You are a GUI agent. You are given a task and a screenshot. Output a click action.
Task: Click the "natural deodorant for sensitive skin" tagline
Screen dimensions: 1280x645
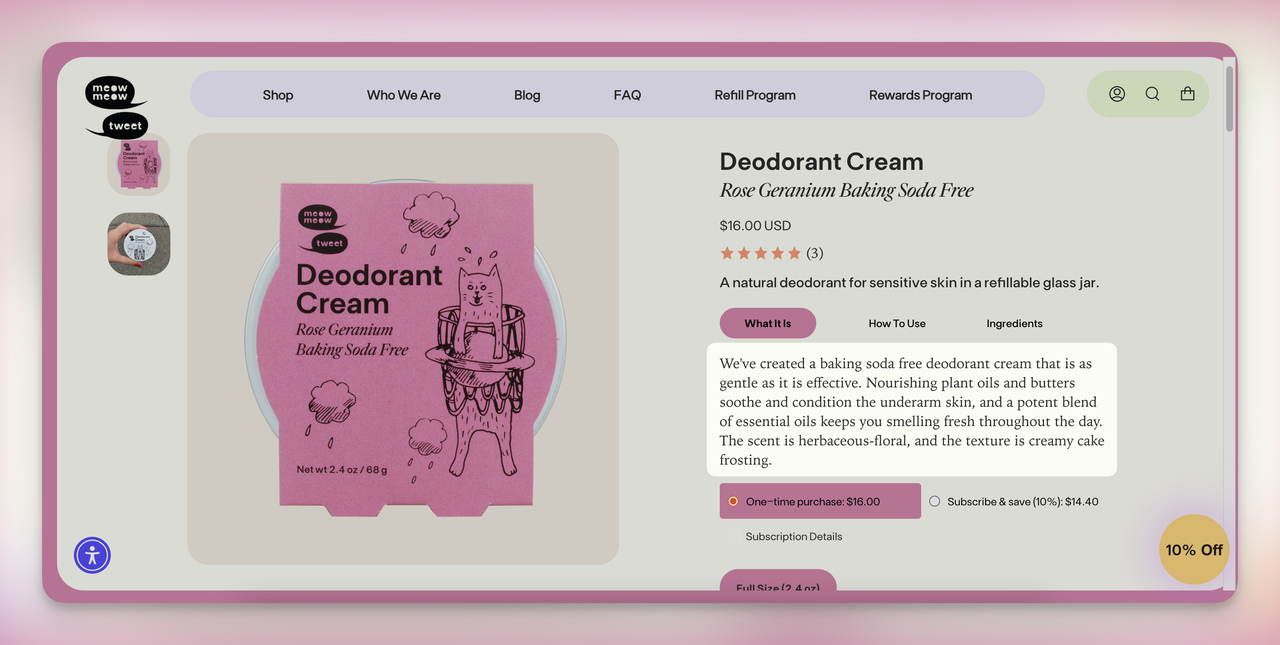pyautogui.click(x=909, y=283)
